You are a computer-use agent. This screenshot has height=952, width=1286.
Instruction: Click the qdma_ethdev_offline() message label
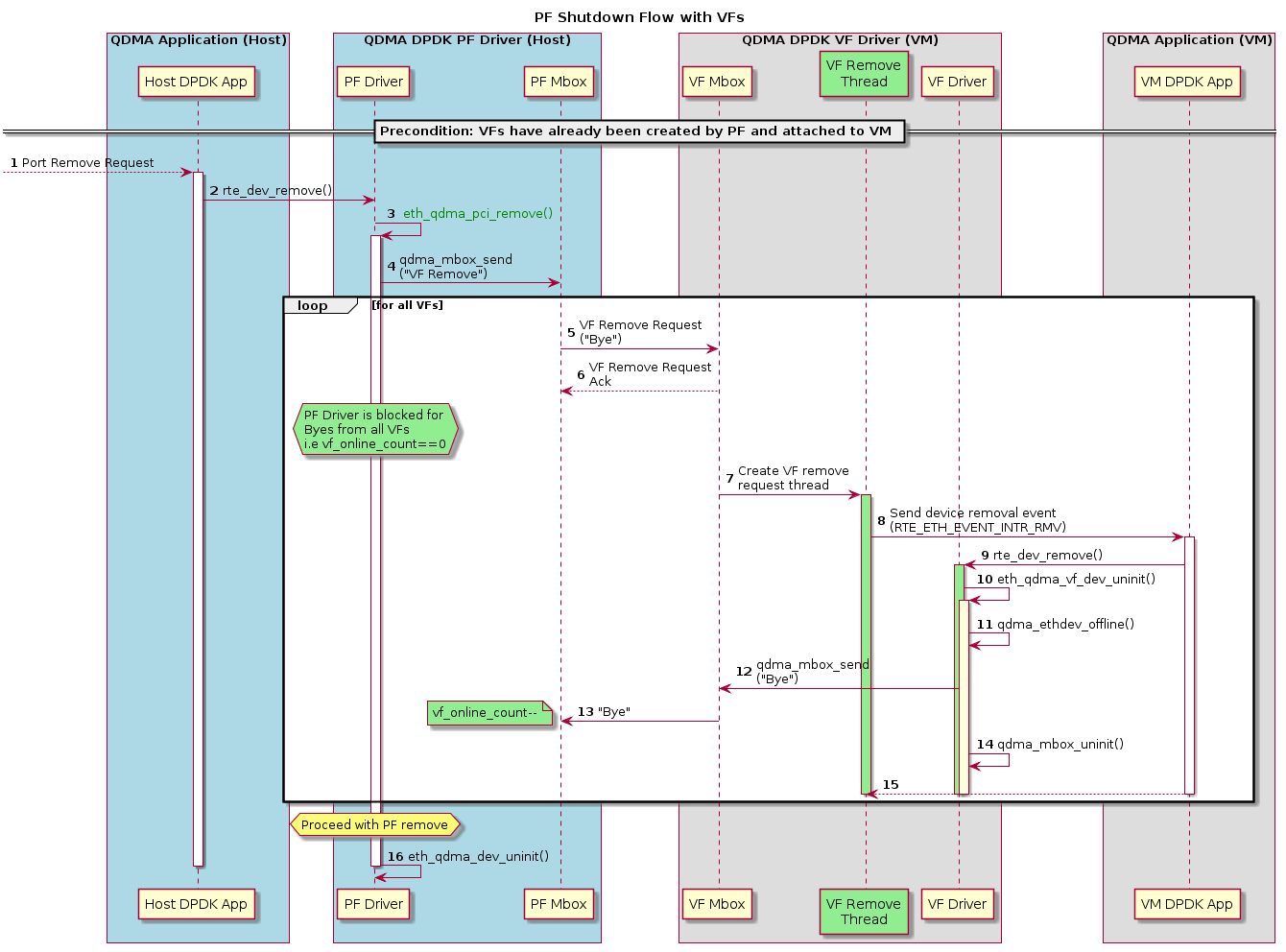pos(1064,625)
